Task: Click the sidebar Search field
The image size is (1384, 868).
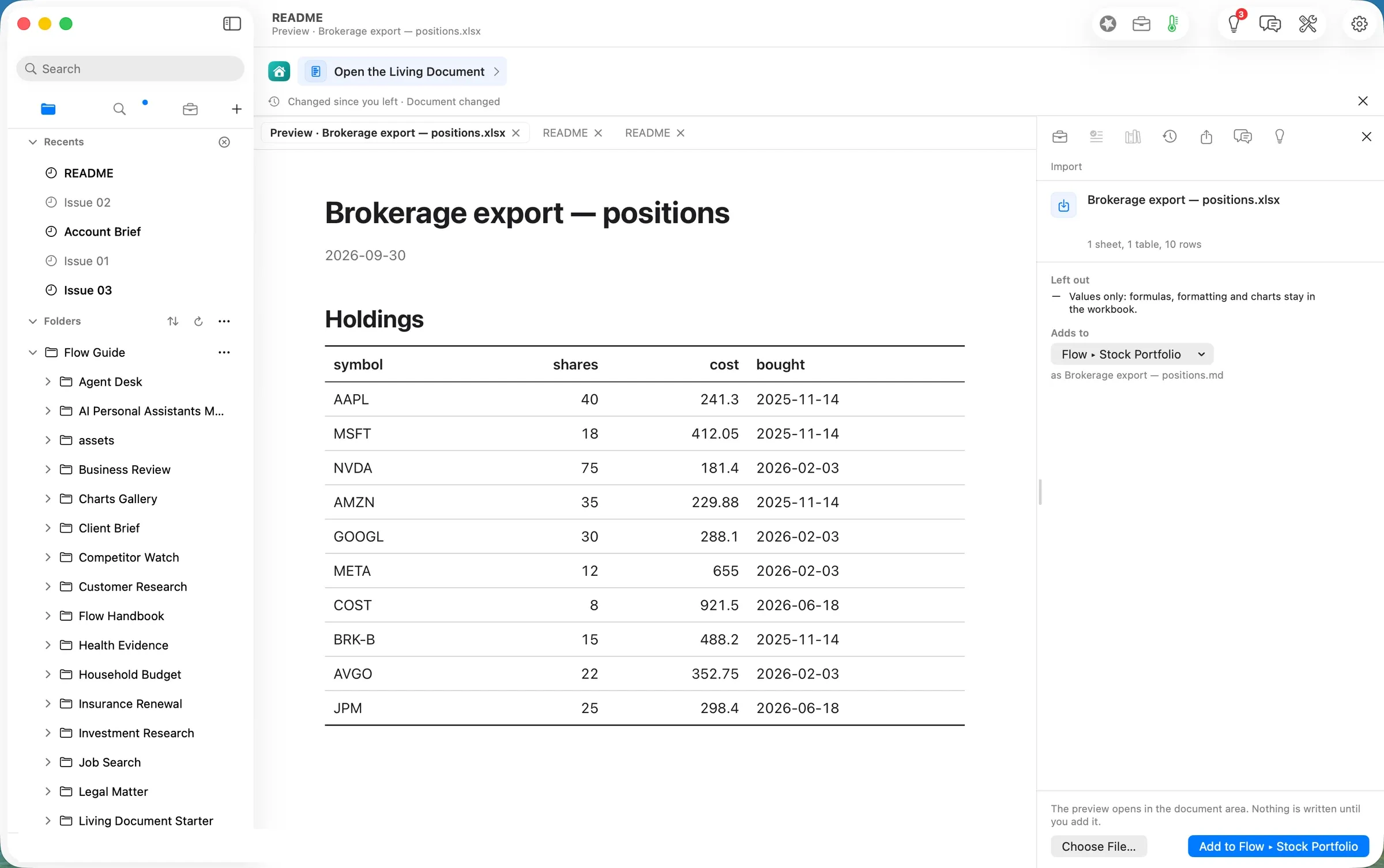Action: (130, 69)
